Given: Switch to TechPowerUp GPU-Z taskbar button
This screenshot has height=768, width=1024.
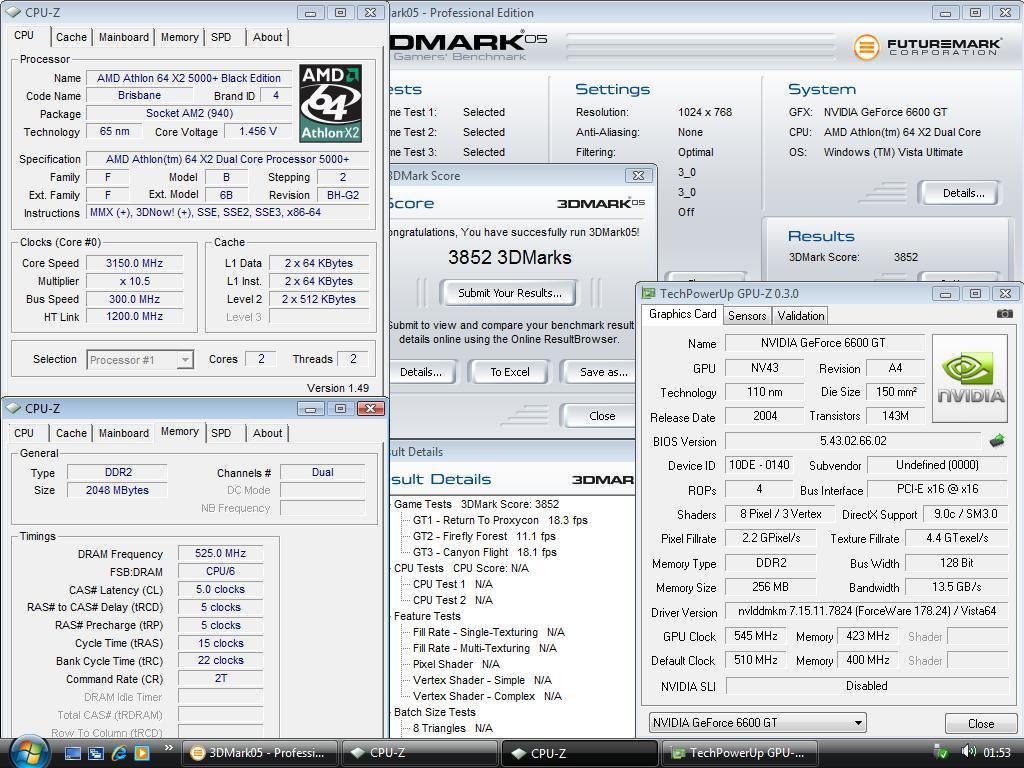Looking at the screenshot, I should point(741,753).
